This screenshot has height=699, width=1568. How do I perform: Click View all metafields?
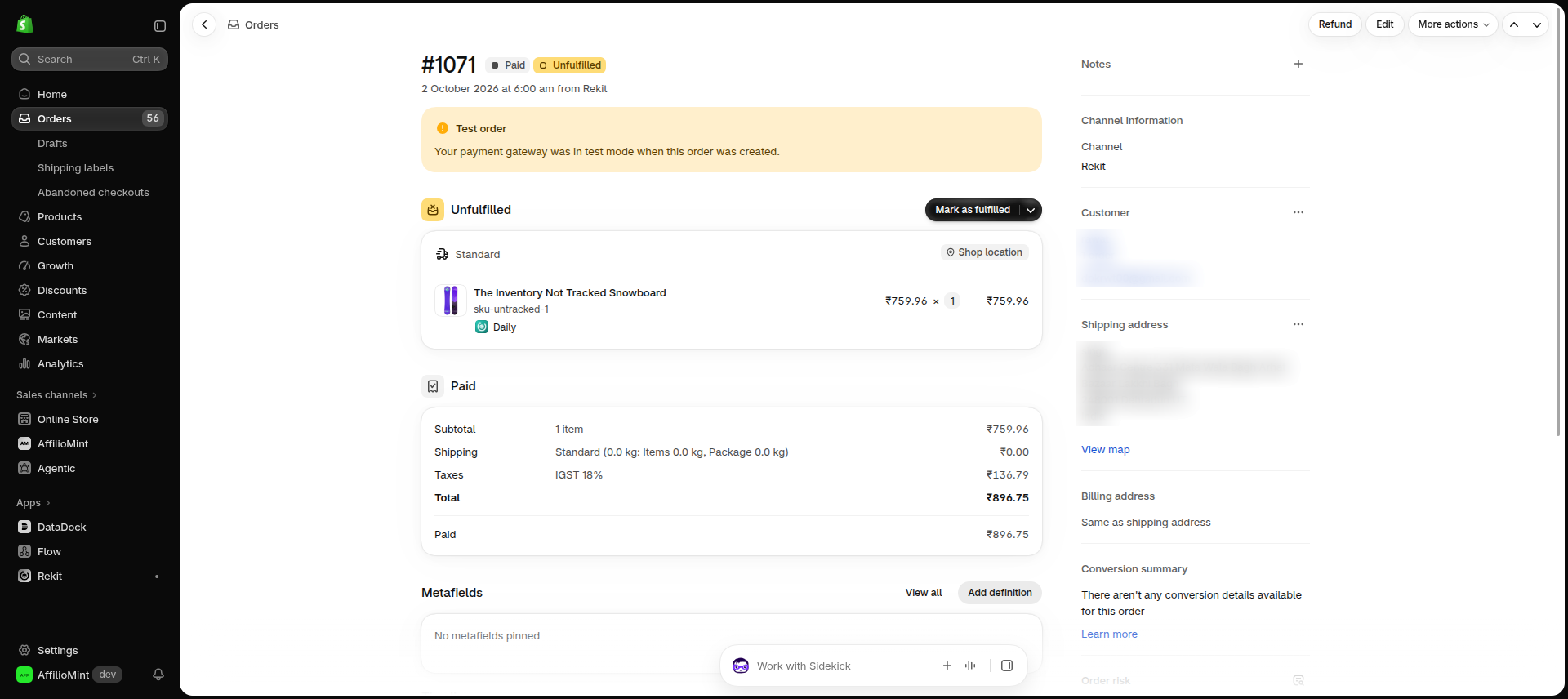pos(924,593)
